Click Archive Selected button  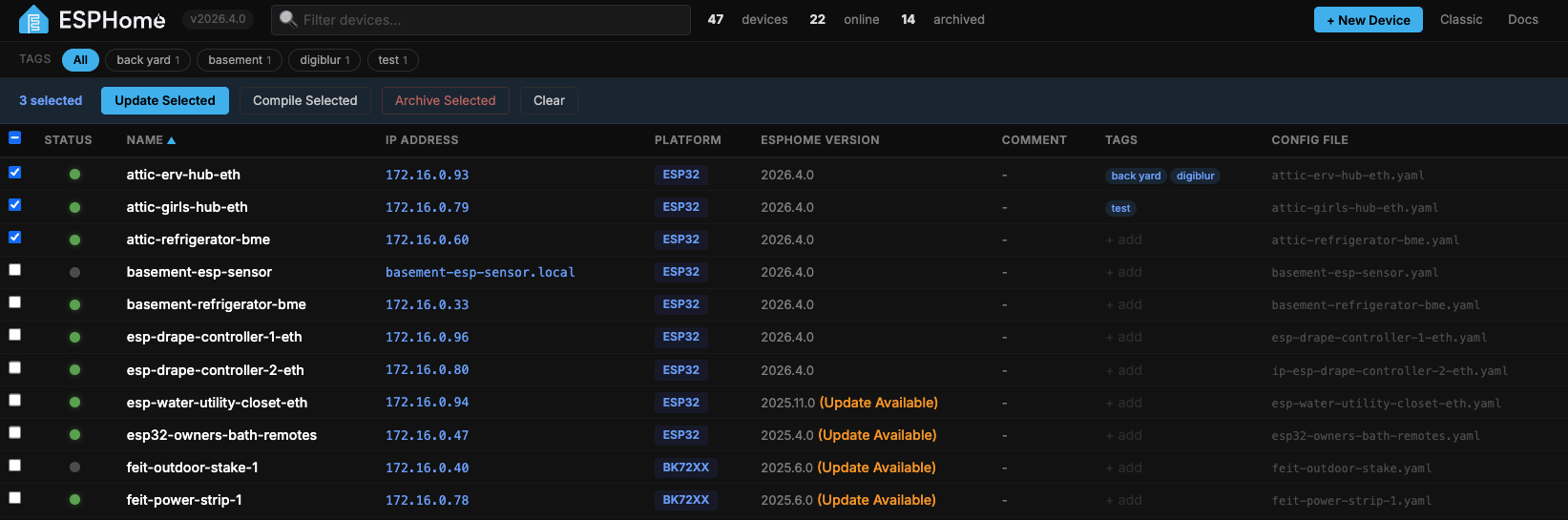click(446, 100)
